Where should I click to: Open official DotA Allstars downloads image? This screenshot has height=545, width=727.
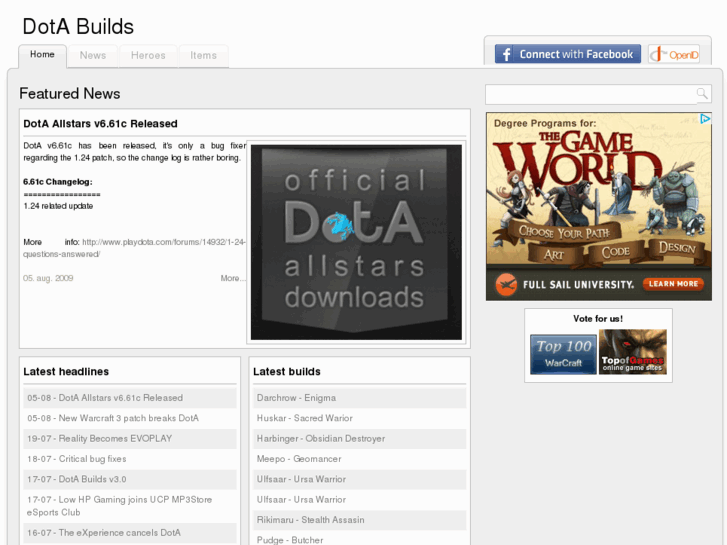point(356,242)
